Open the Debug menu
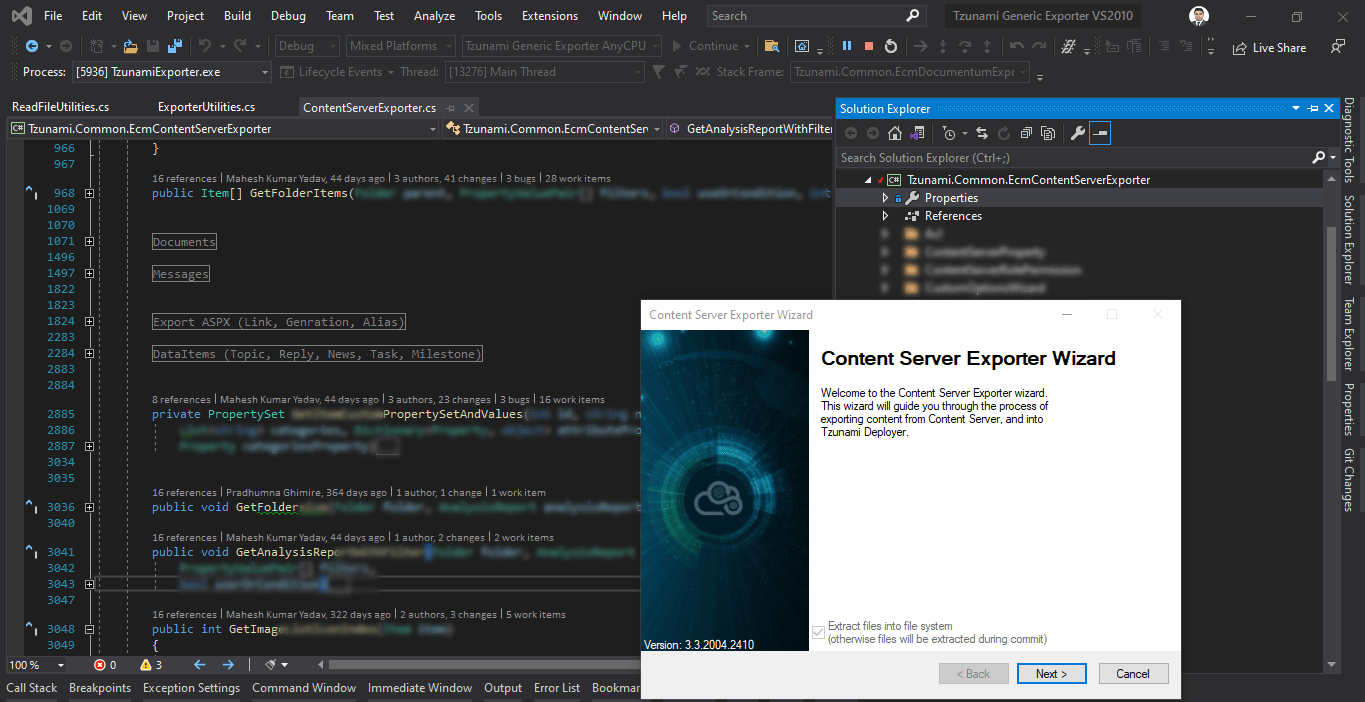1365x702 pixels. coord(288,16)
